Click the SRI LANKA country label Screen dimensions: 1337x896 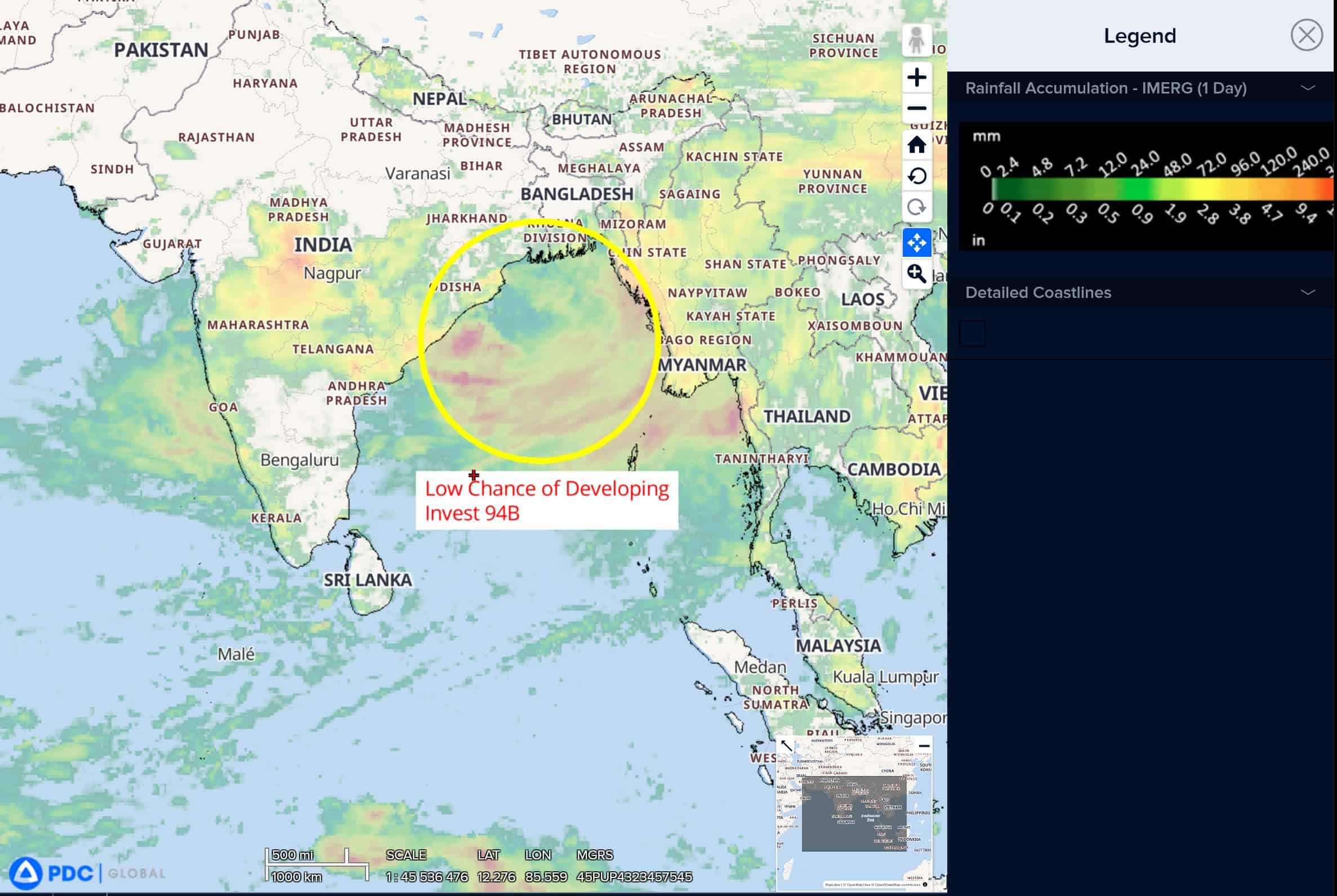(x=368, y=580)
